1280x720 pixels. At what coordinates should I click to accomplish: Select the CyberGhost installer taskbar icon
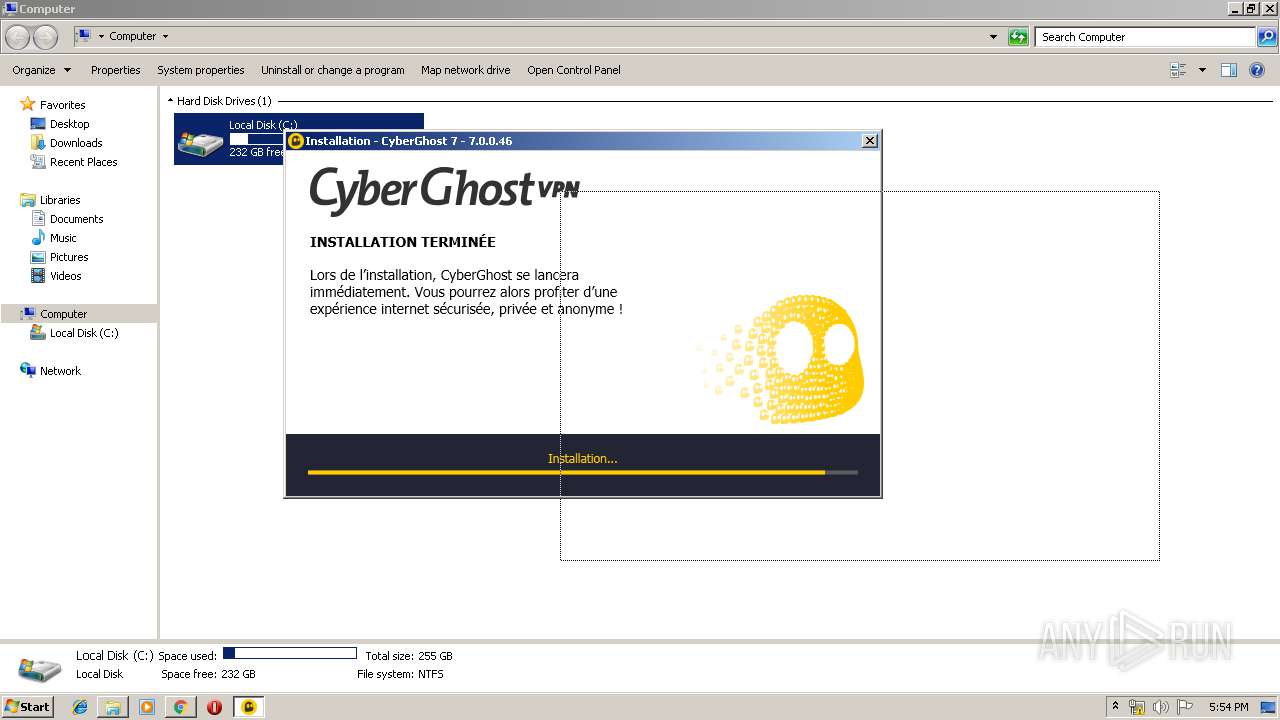pos(248,707)
